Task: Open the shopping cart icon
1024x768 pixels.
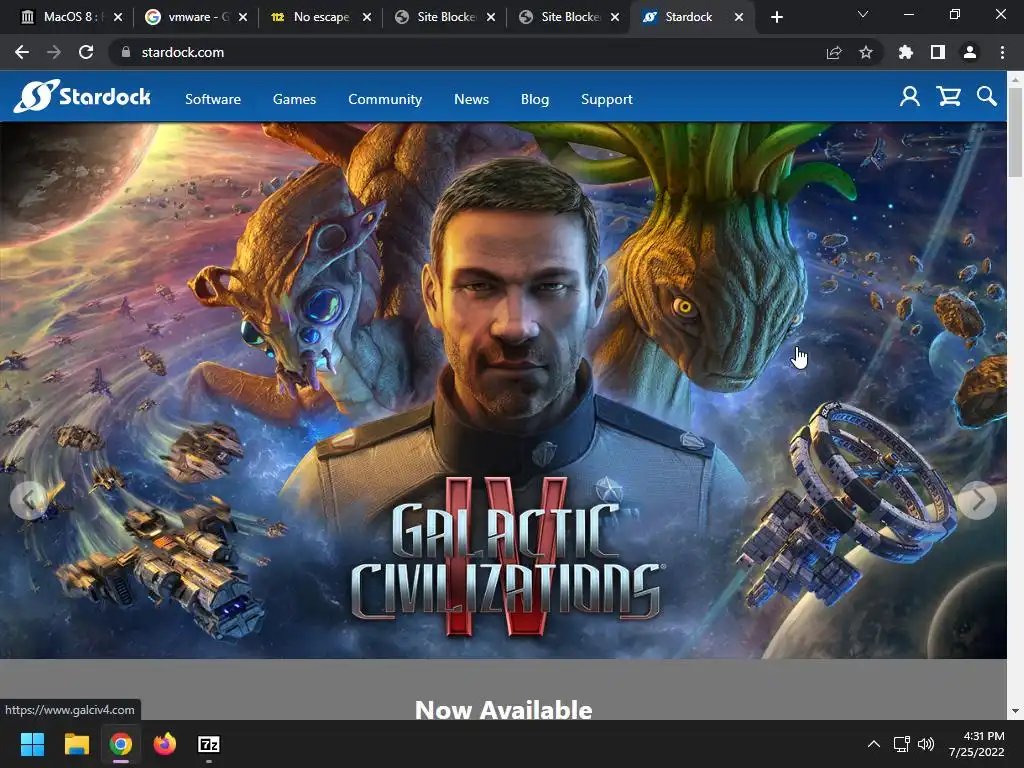Action: pos(948,97)
